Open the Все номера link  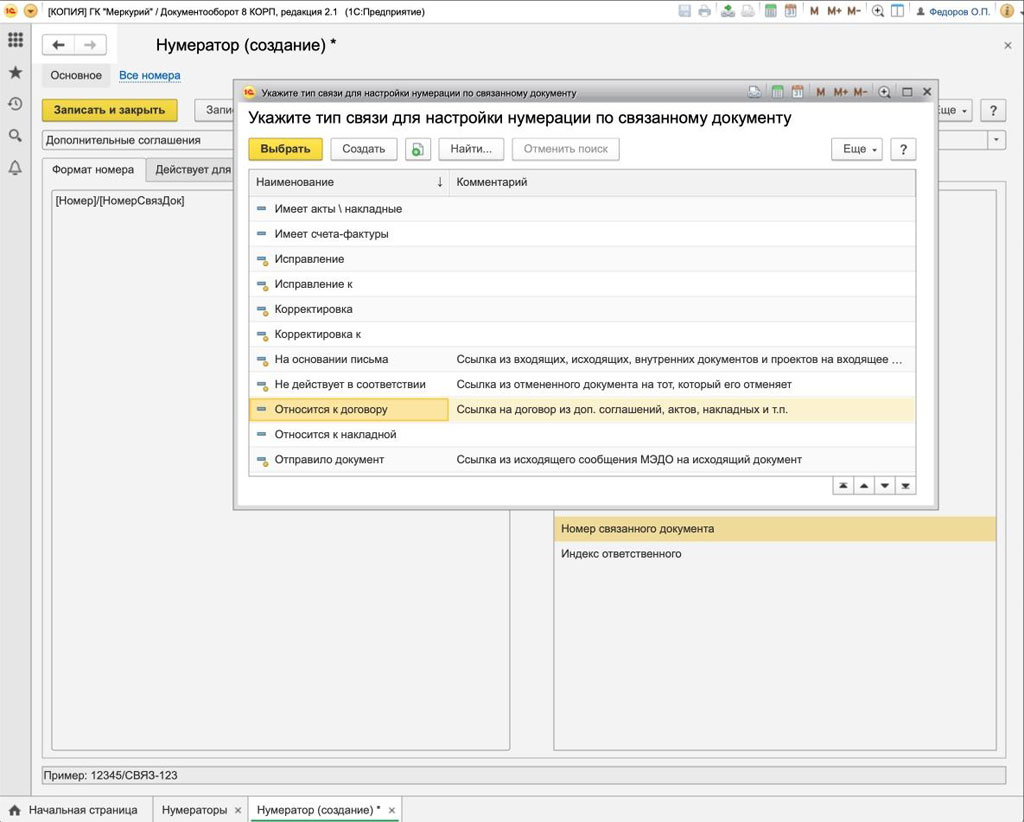(x=149, y=75)
